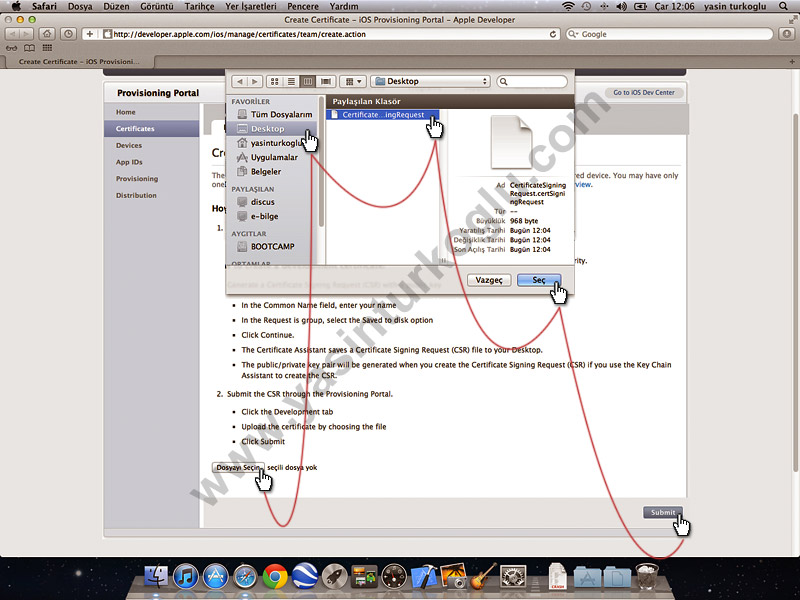Open iTunes from the Dock

[186, 577]
